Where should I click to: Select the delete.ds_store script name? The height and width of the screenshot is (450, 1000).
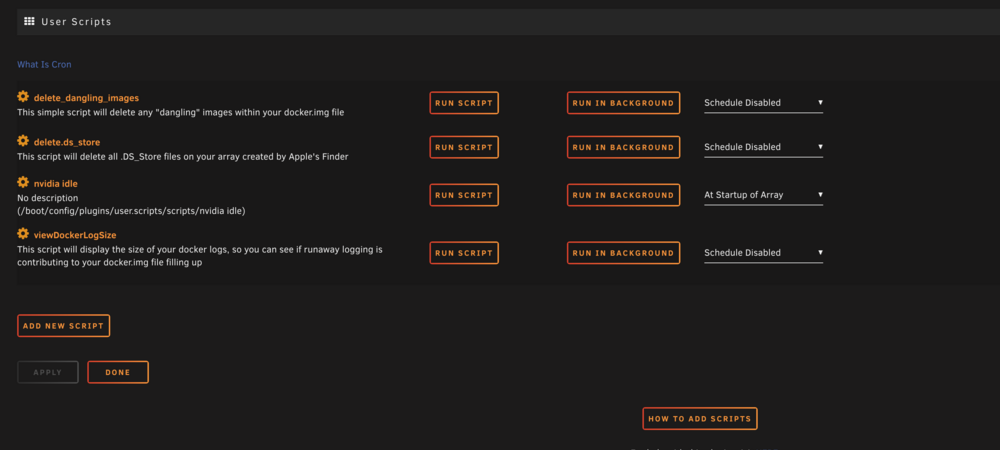(67, 142)
